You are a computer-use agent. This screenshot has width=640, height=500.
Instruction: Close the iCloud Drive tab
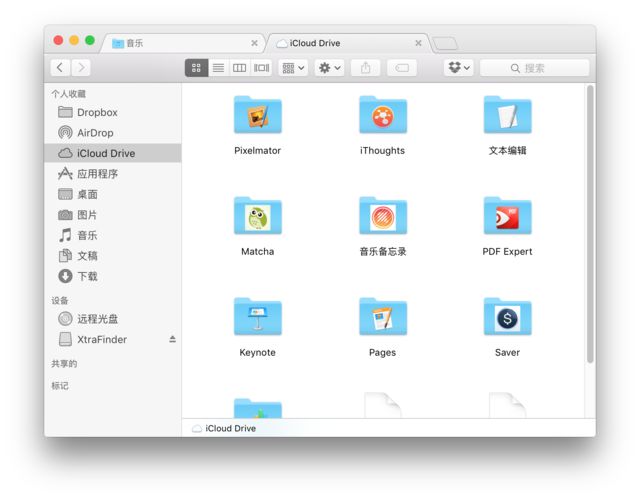tap(418, 43)
